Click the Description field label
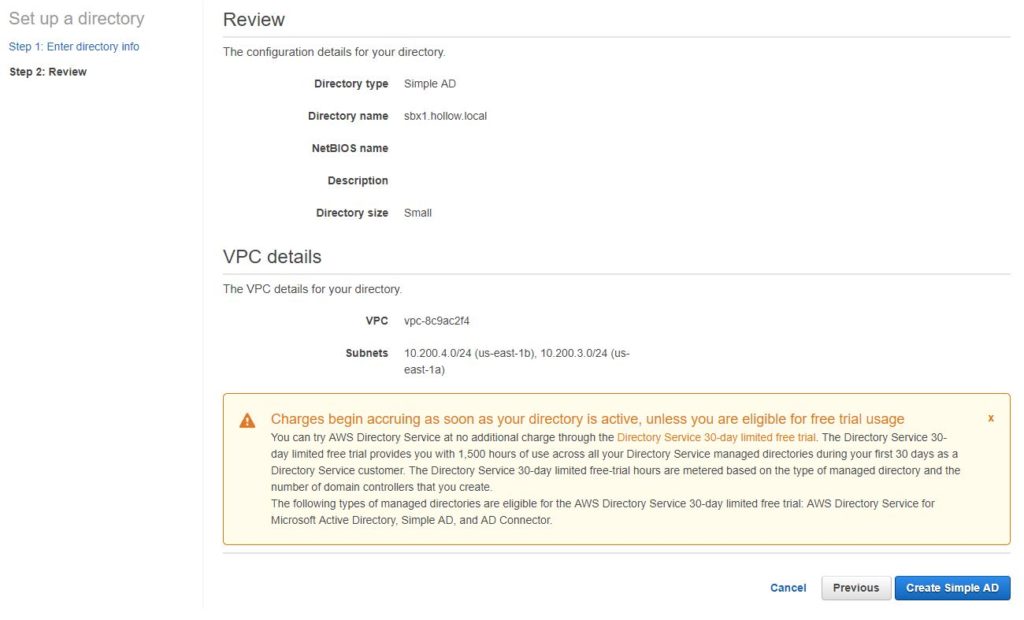The width and height of the screenshot is (1024, 620). [x=357, y=181]
